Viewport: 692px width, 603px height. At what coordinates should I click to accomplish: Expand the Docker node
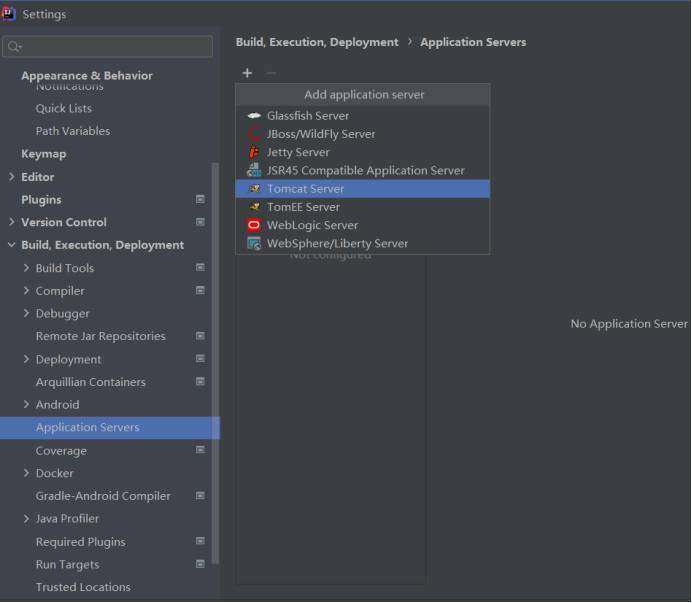[26, 473]
